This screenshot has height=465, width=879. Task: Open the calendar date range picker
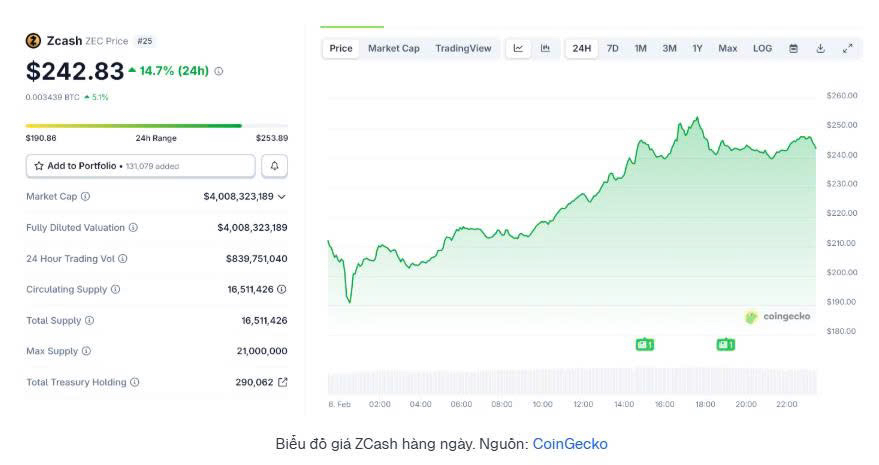coord(793,49)
